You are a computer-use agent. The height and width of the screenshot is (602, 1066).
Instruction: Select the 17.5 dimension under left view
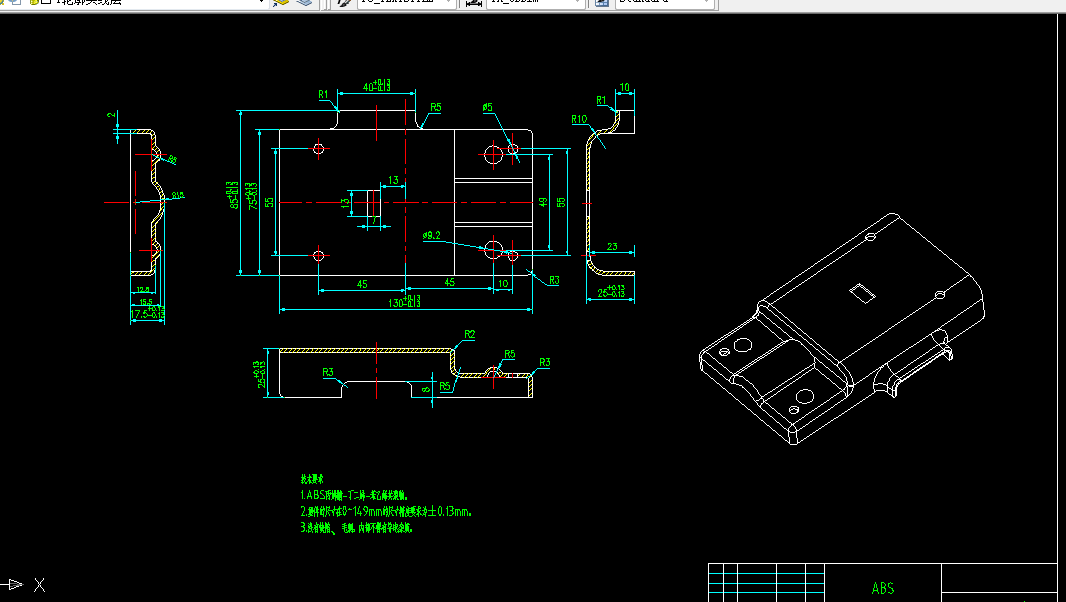pyautogui.click(x=148, y=313)
